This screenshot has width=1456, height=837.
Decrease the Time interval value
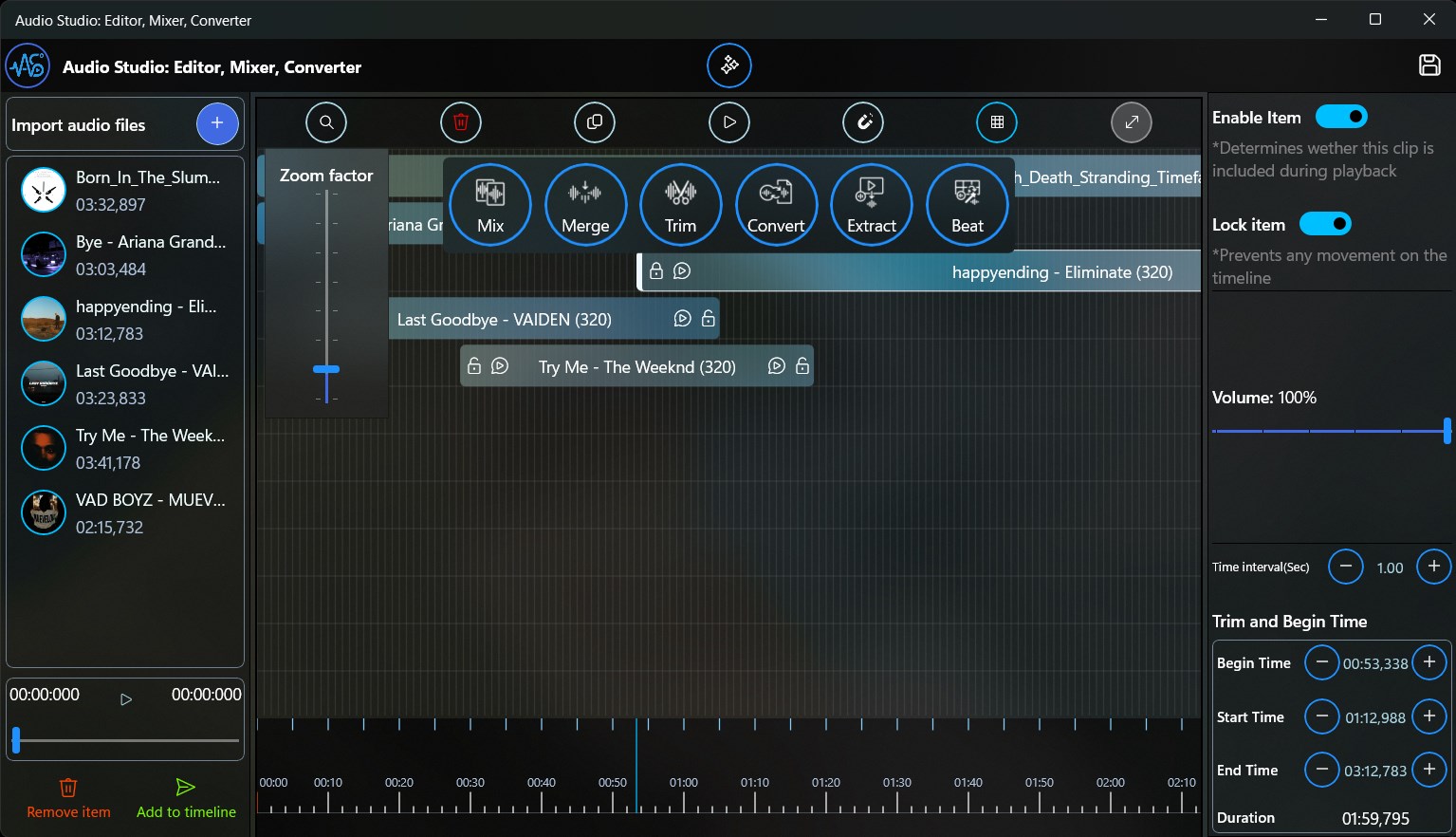[1345, 567]
